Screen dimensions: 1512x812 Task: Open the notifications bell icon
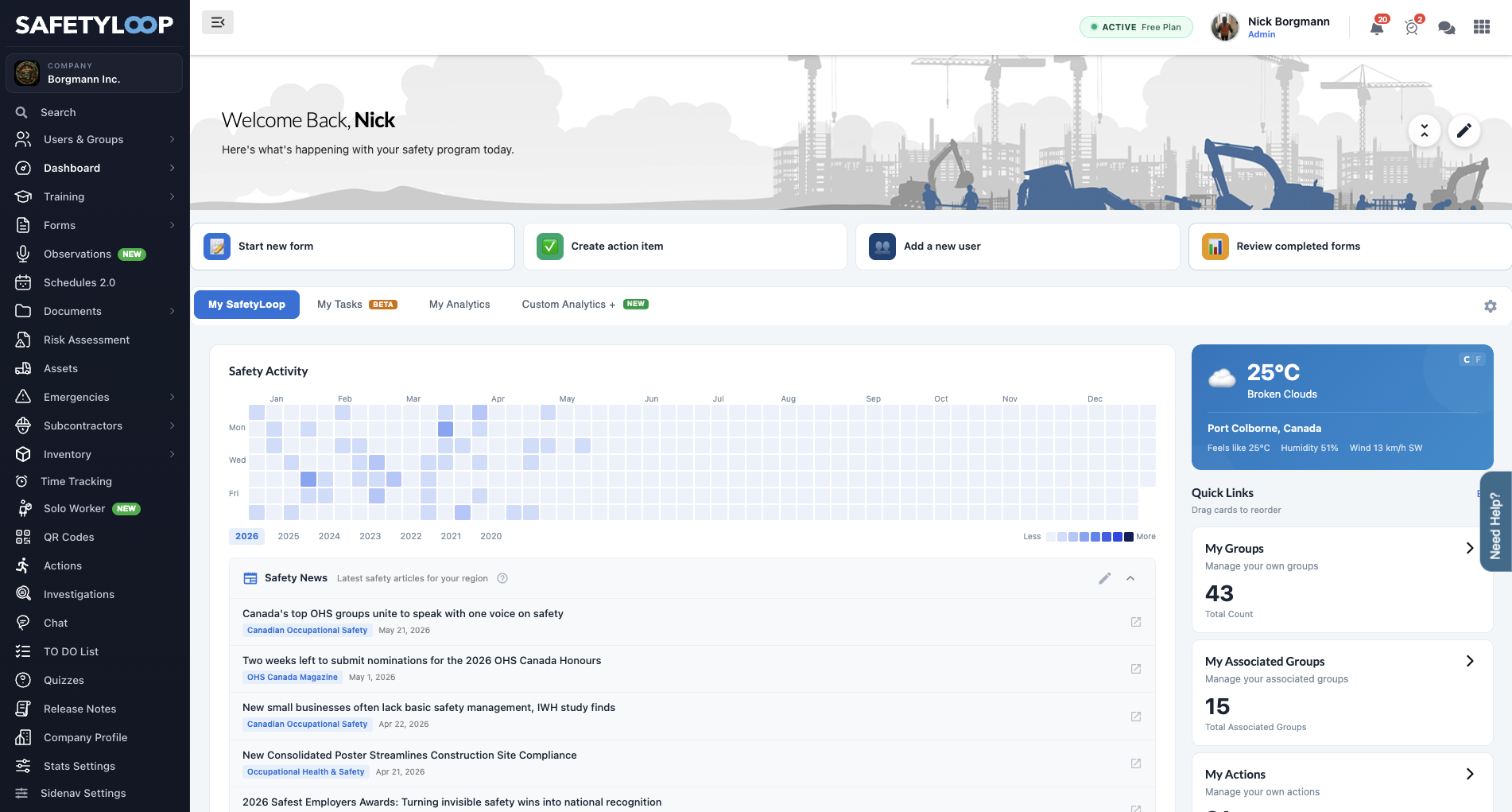pyautogui.click(x=1377, y=28)
